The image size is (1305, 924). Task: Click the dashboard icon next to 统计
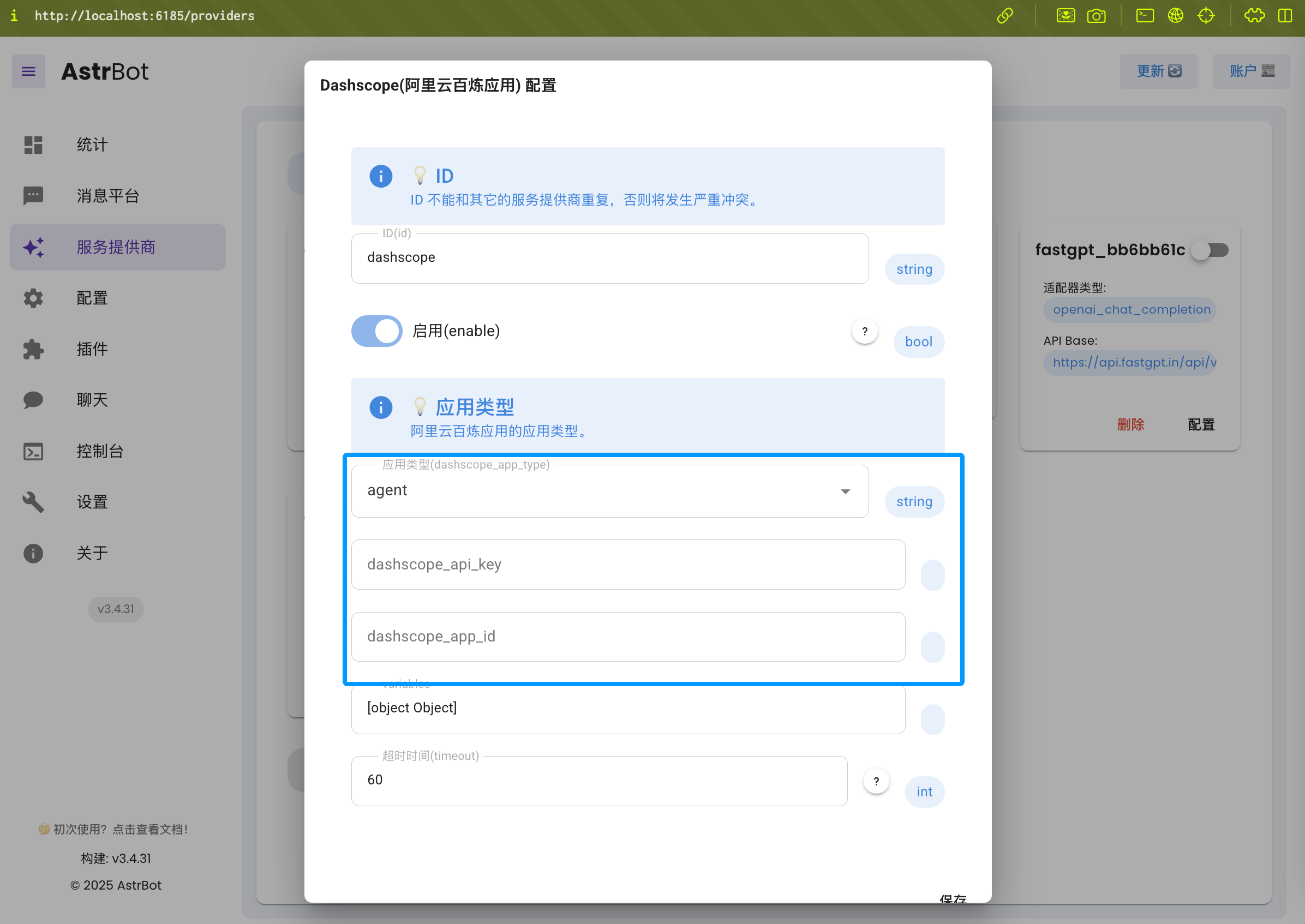point(33,145)
